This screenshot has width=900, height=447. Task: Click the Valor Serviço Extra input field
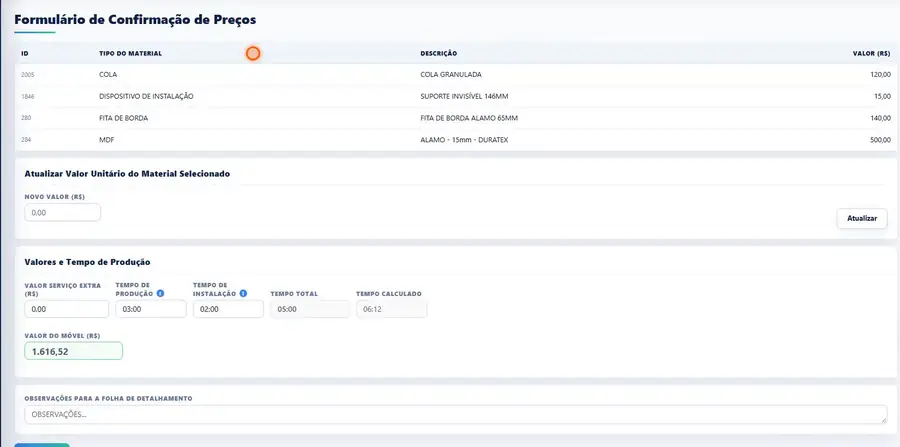[67, 309]
